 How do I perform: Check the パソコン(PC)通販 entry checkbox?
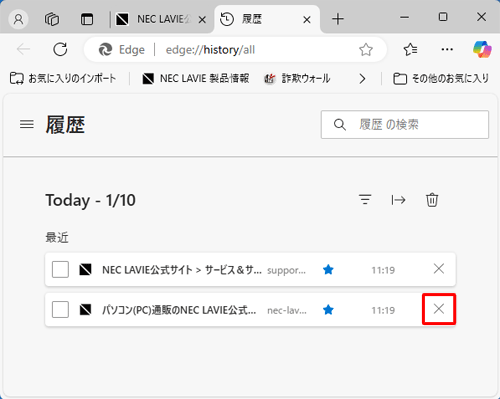(60, 310)
